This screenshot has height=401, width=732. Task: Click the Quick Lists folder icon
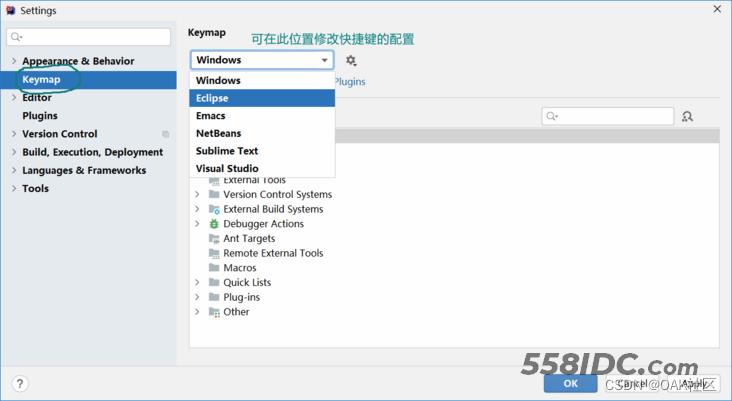coord(214,282)
